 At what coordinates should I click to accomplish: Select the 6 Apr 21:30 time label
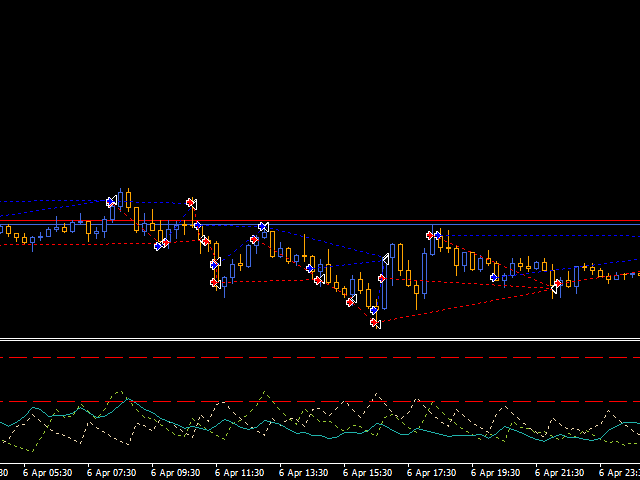tap(559, 472)
